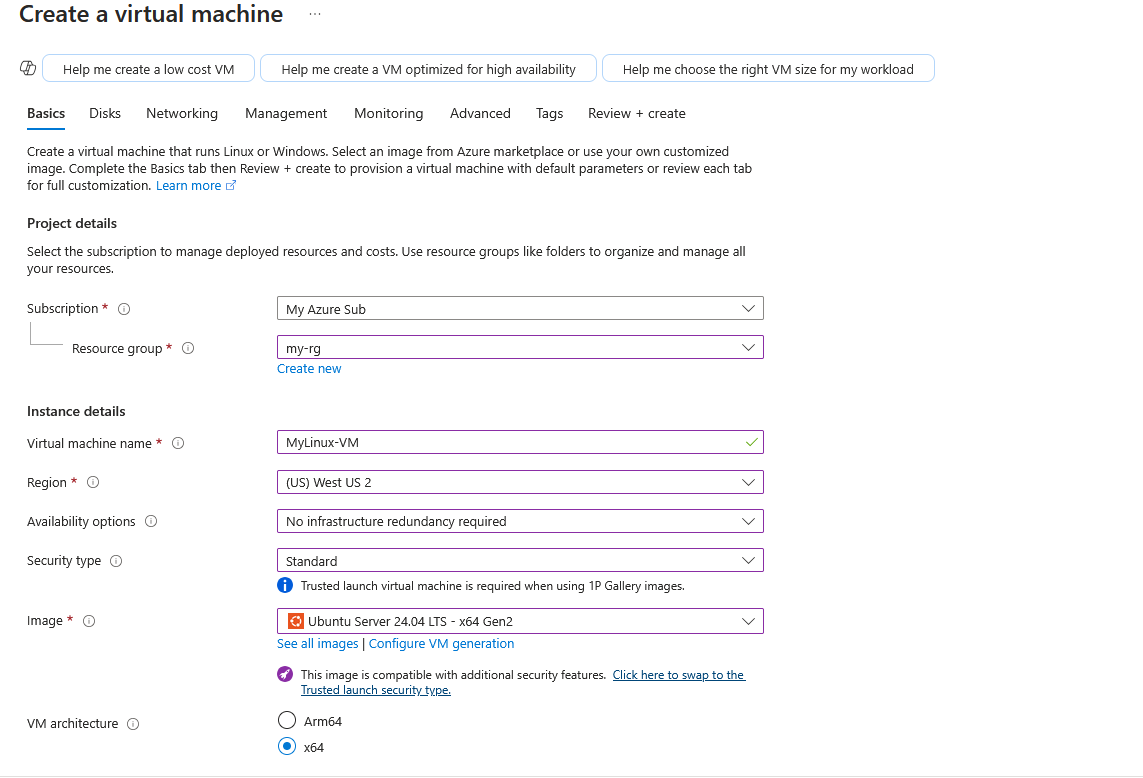Switch to the Monitoring tab
The width and height of the screenshot is (1143, 778).
pyautogui.click(x=389, y=114)
